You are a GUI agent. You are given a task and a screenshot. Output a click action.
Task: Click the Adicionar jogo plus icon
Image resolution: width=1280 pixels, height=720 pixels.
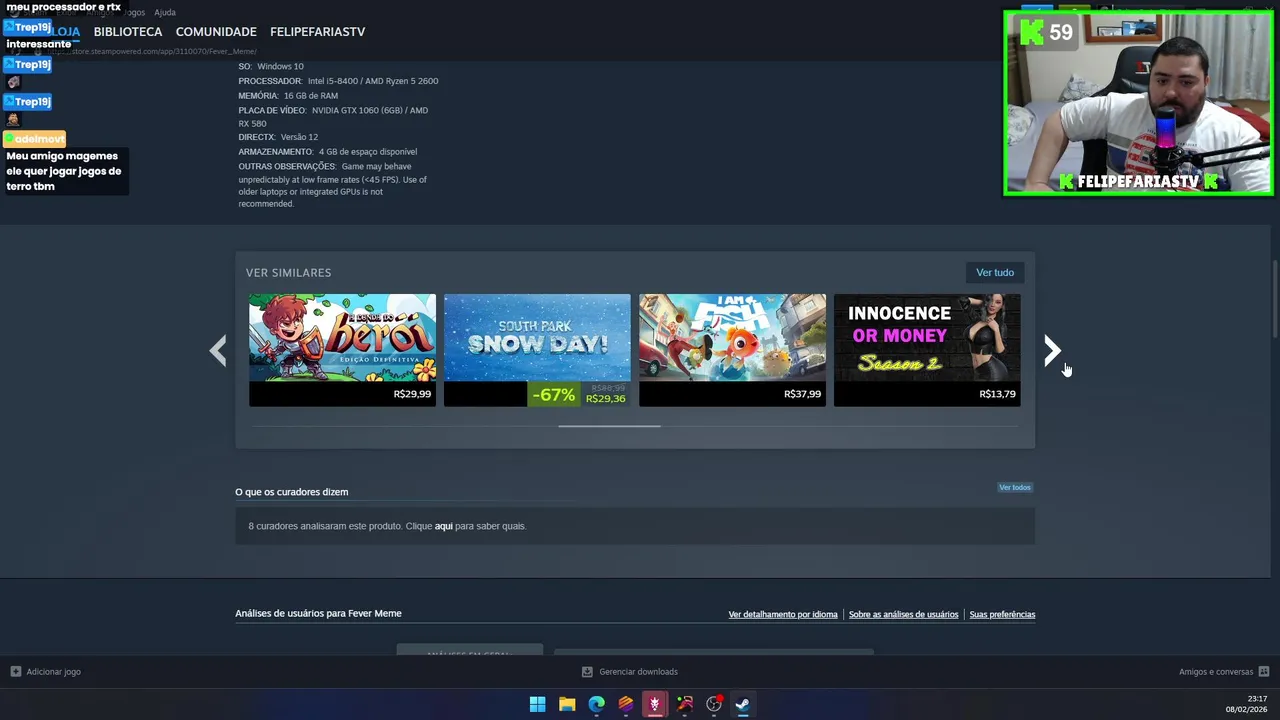click(x=15, y=672)
